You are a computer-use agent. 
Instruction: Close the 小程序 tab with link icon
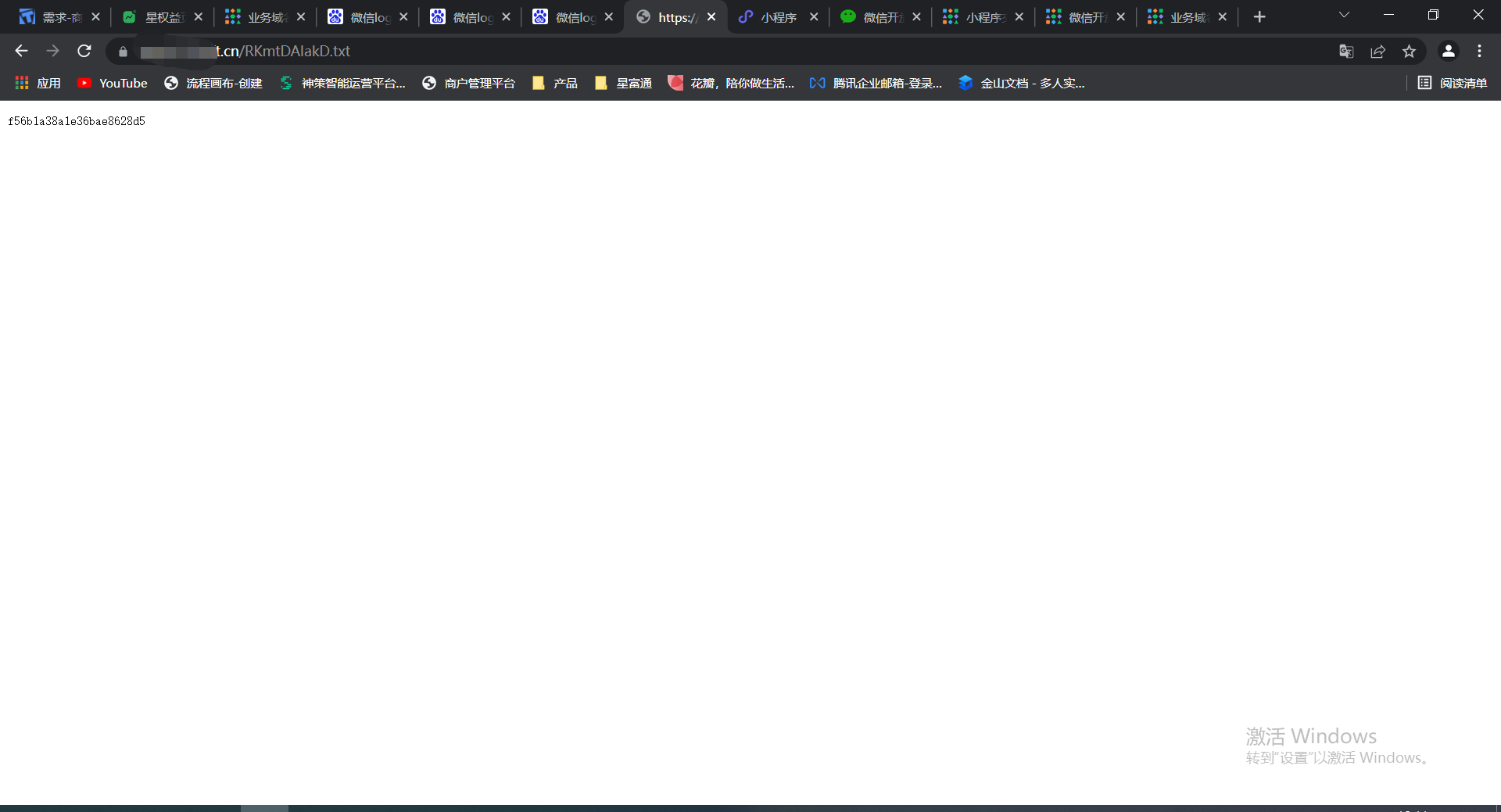click(x=814, y=17)
